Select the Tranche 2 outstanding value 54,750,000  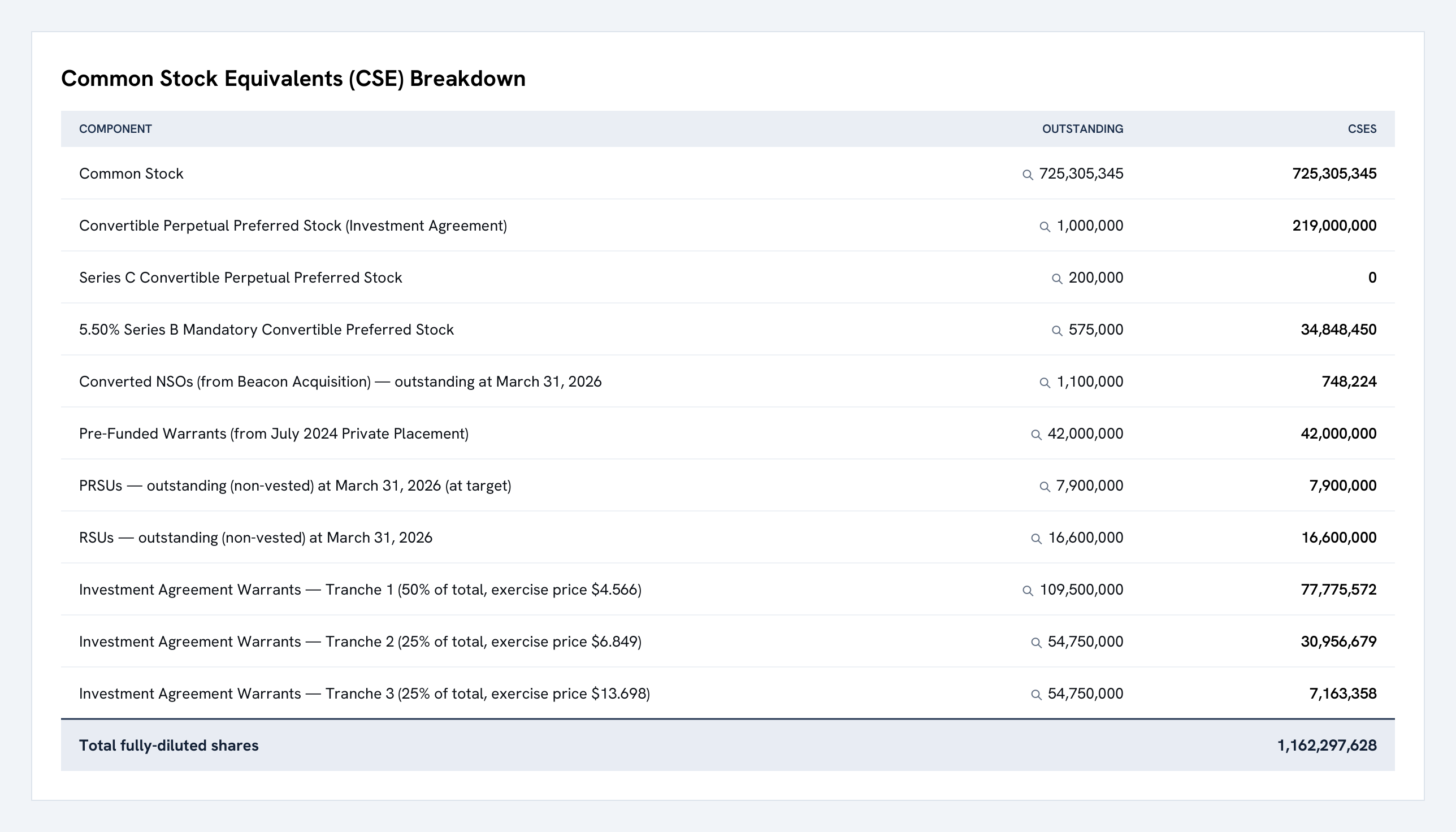[x=1085, y=642]
